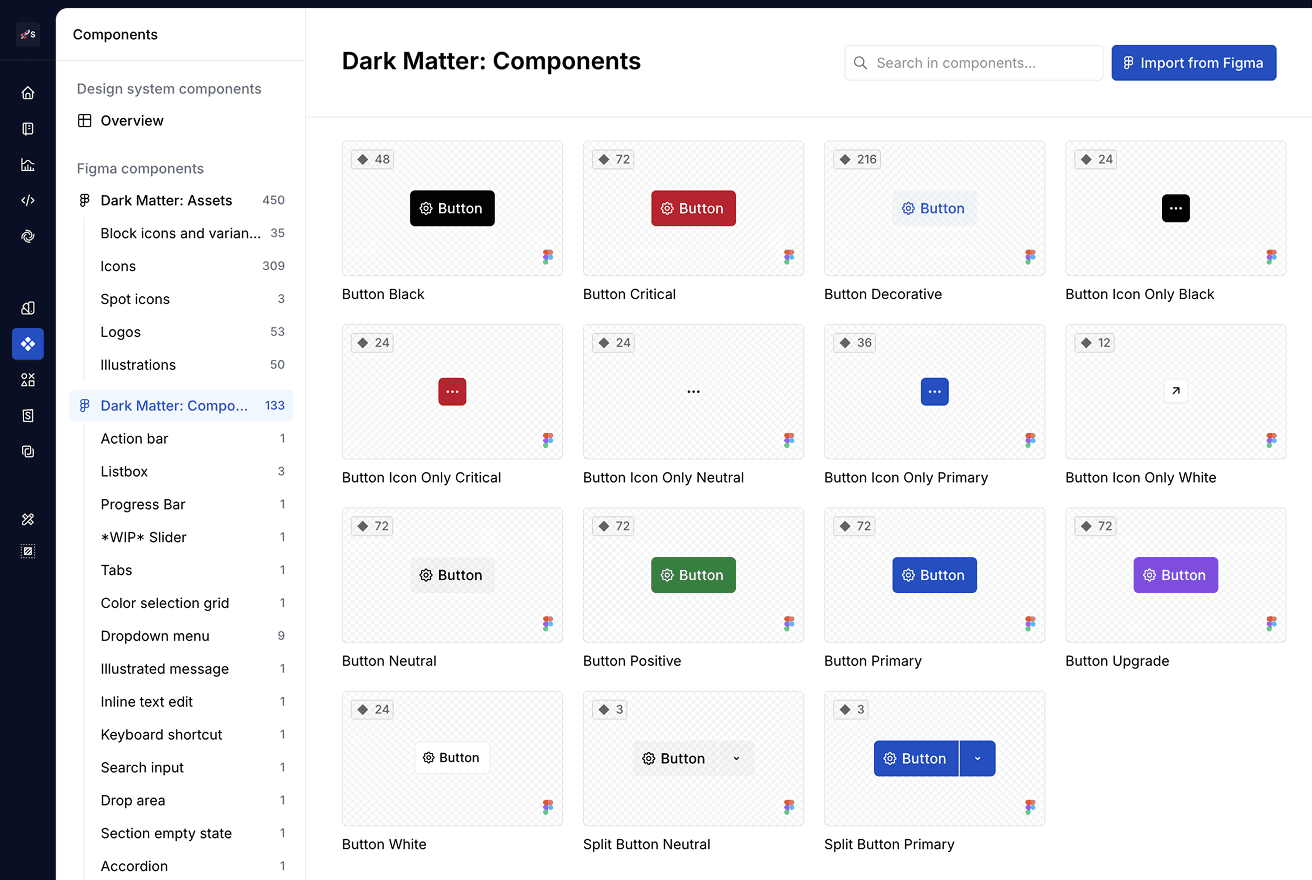Open the Button Neutral component thumbnail
The height and width of the screenshot is (880, 1312).
[x=452, y=575]
